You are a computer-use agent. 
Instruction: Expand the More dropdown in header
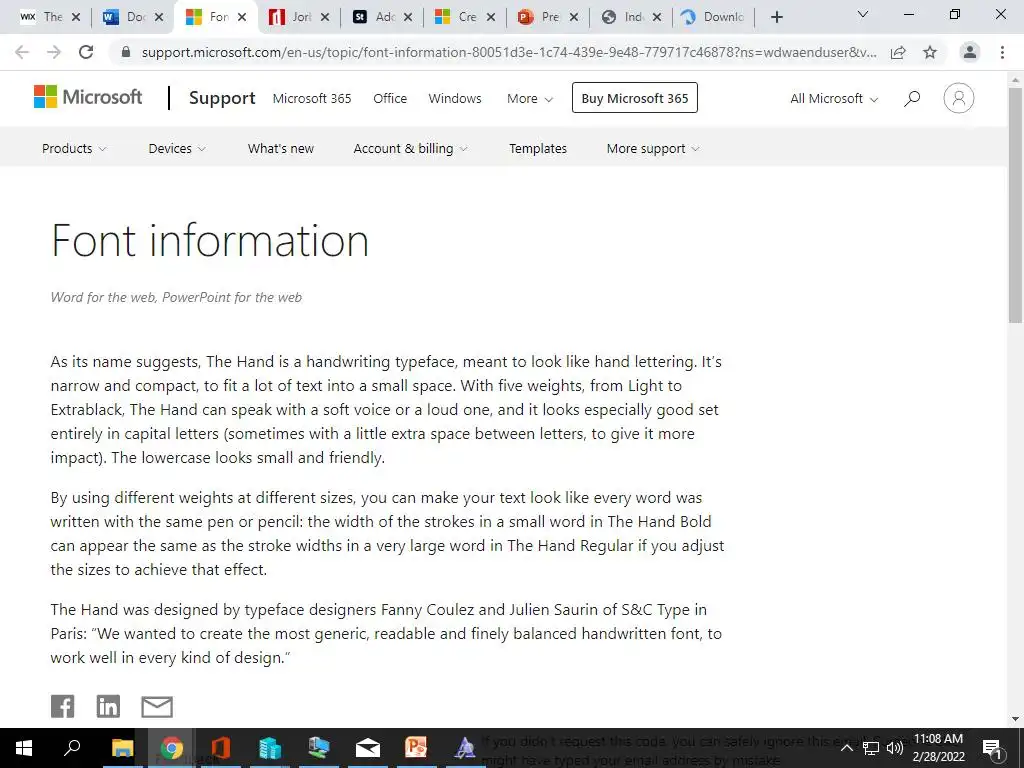click(530, 99)
